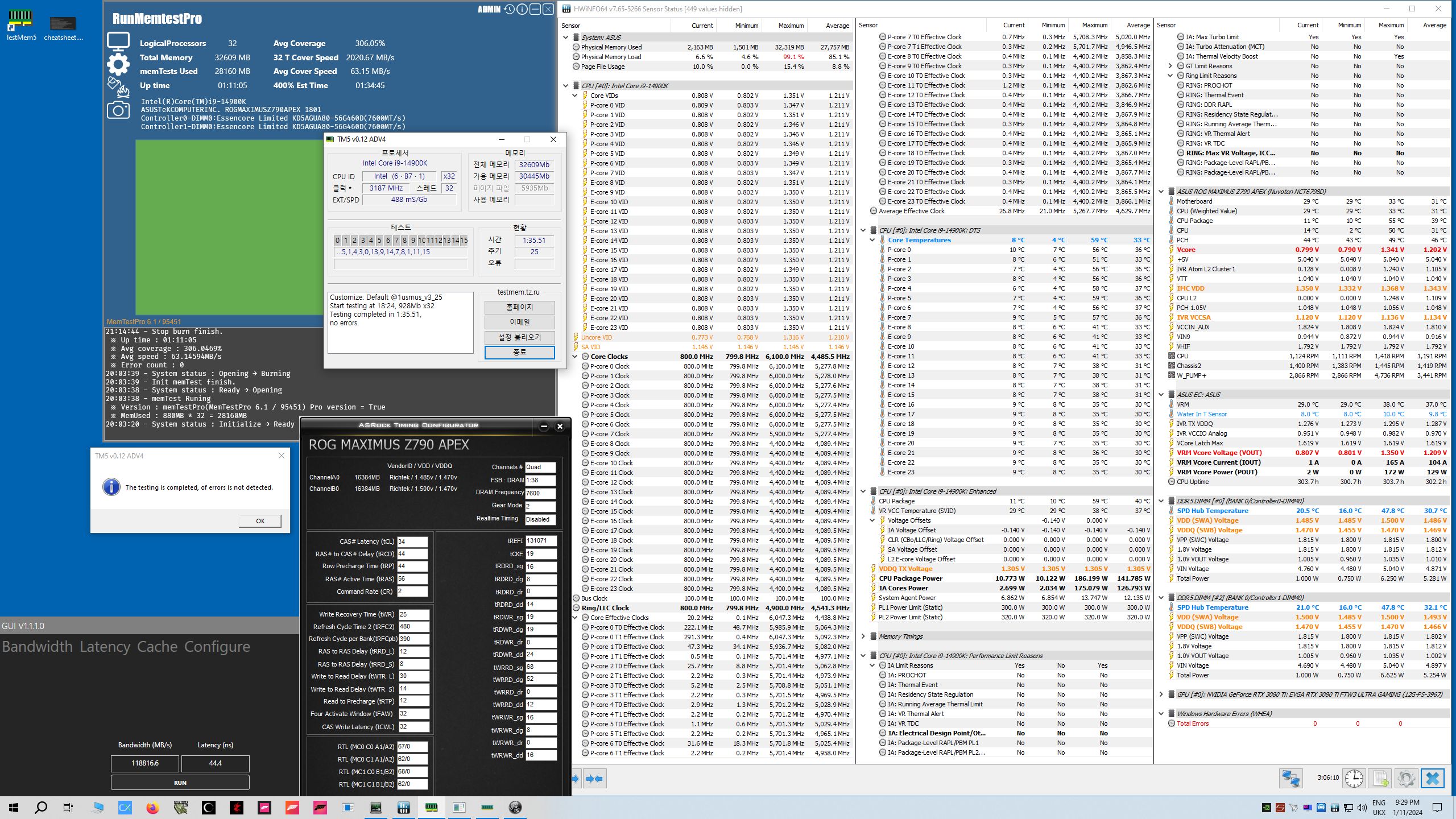
Task: Switch to Cache tab
Action: pyautogui.click(x=157, y=647)
